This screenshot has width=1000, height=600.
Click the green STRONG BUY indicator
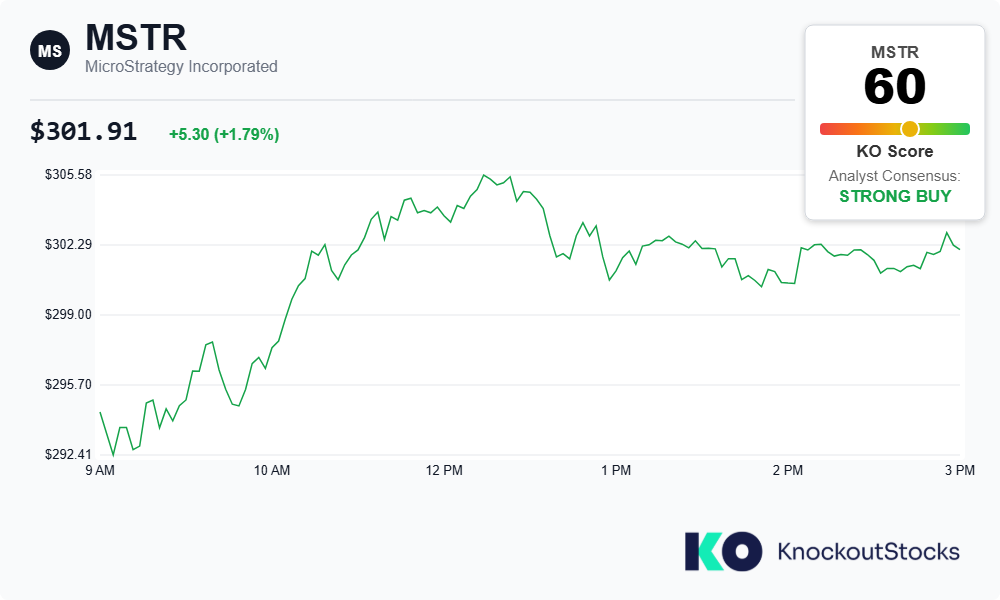click(x=896, y=196)
